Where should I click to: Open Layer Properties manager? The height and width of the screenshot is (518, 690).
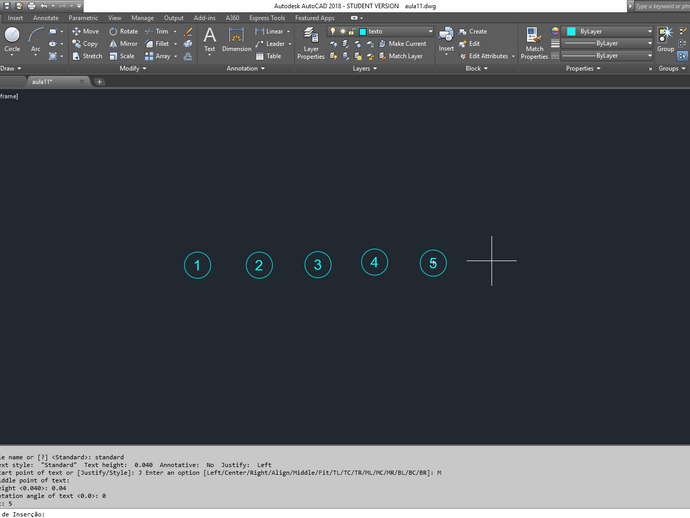pyautogui.click(x=311, y=43)
